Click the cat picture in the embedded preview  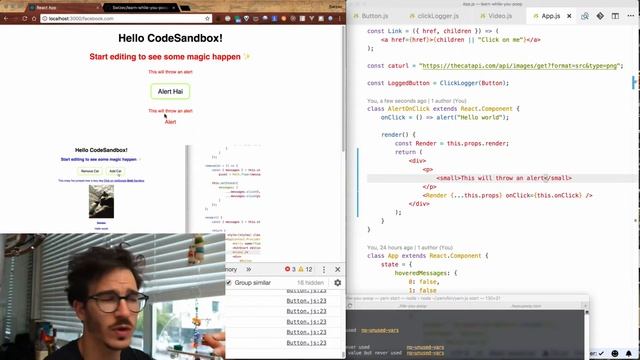101,201
